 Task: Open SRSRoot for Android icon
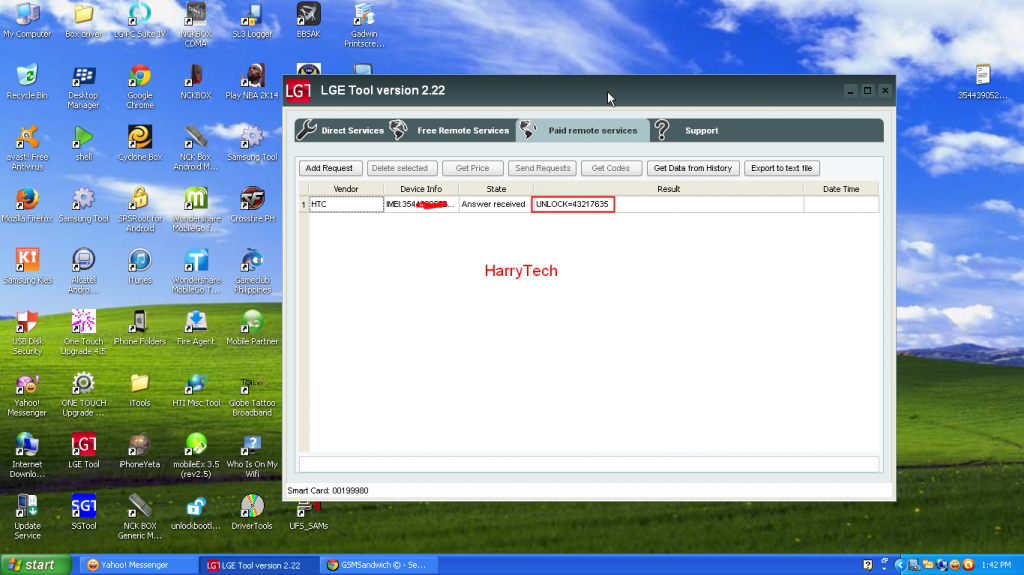(x=140, y=209)
